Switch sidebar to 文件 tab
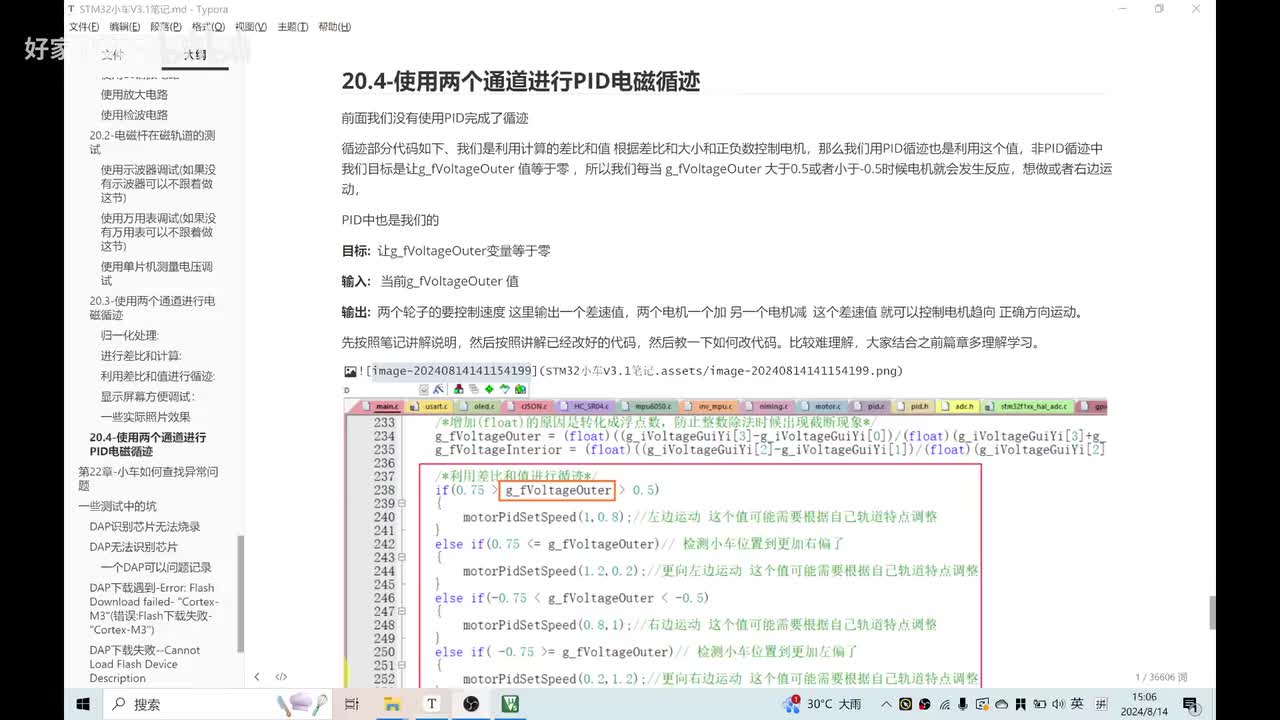 pyautogui.click(x=112, y=54)
